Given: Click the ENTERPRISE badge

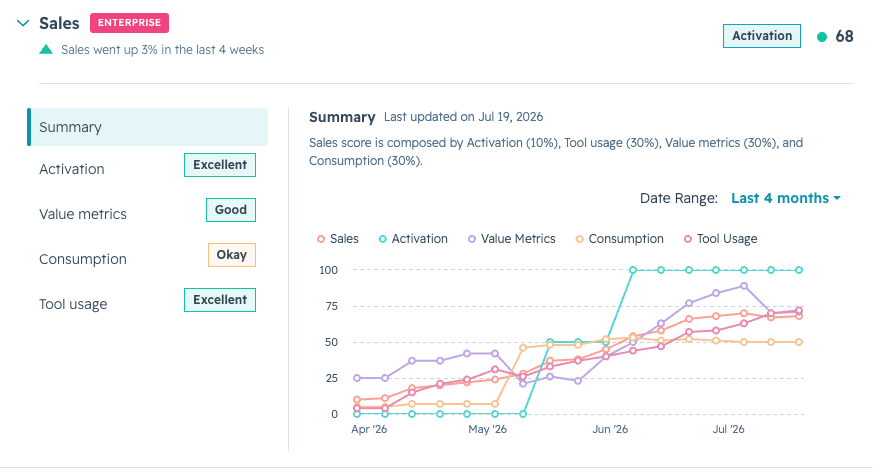Looking at the screenshot, I should [x=129, y=23].
